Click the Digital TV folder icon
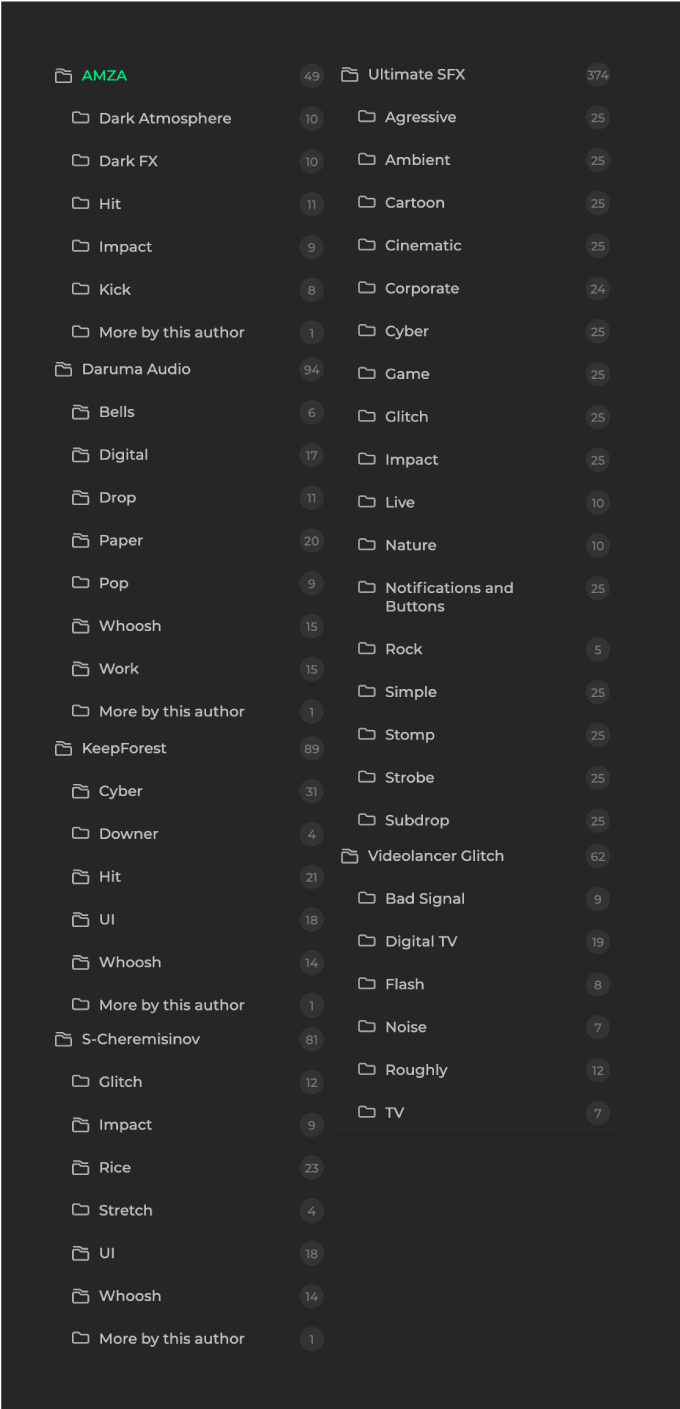The width and height of the screenshot is (680, 1409). pos(367,941)
